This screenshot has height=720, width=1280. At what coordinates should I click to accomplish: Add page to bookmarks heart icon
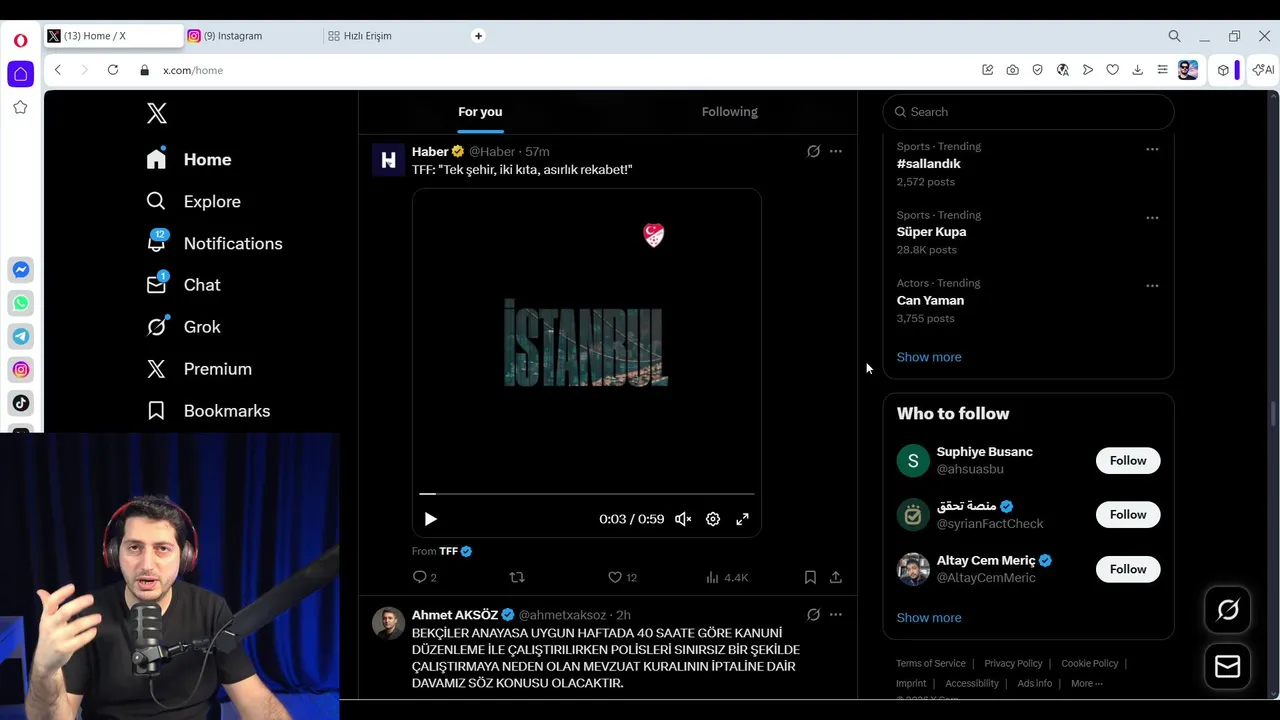click(x=1112, y=70)
